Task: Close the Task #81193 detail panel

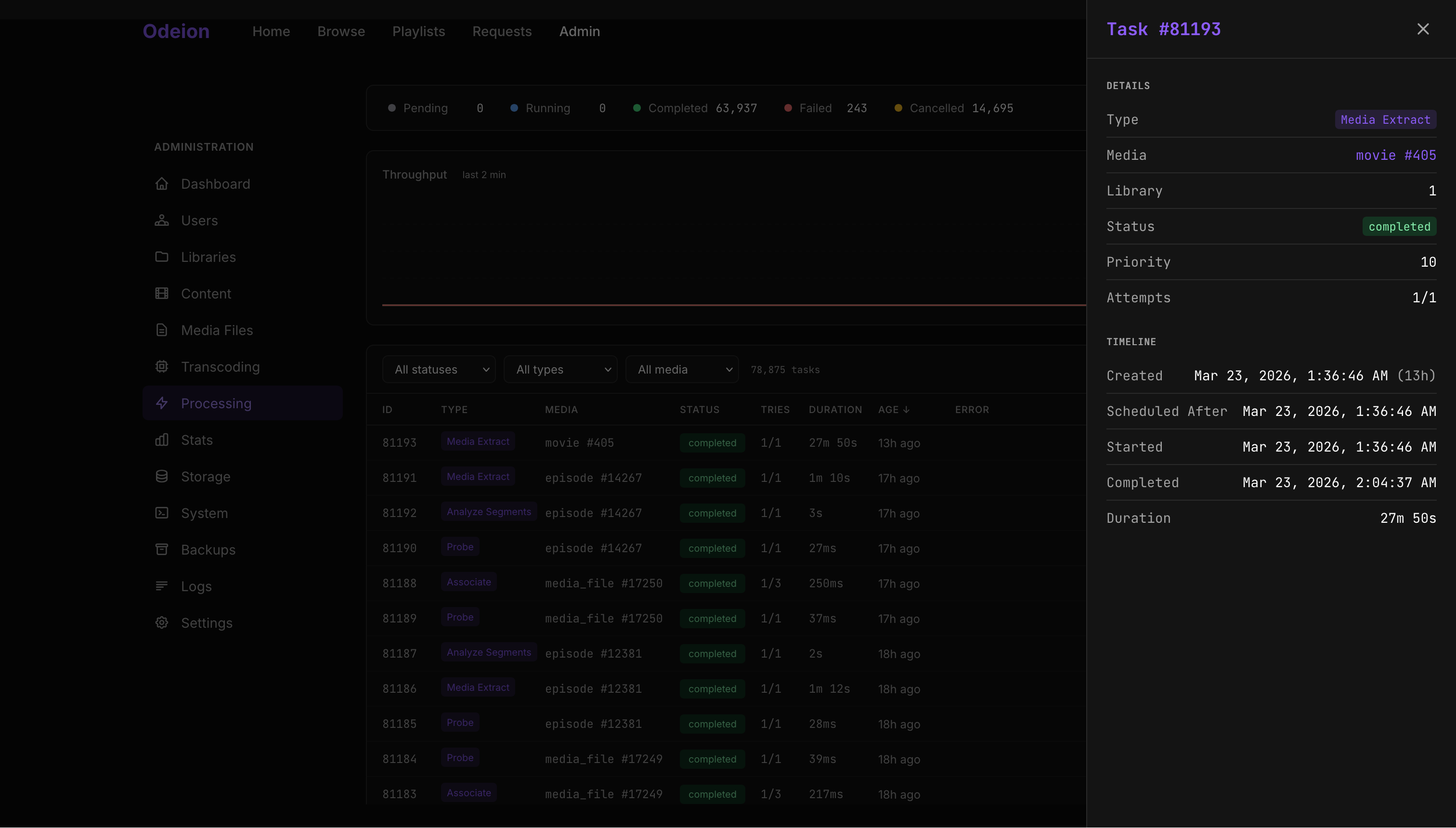Action: pos(1422,29)
